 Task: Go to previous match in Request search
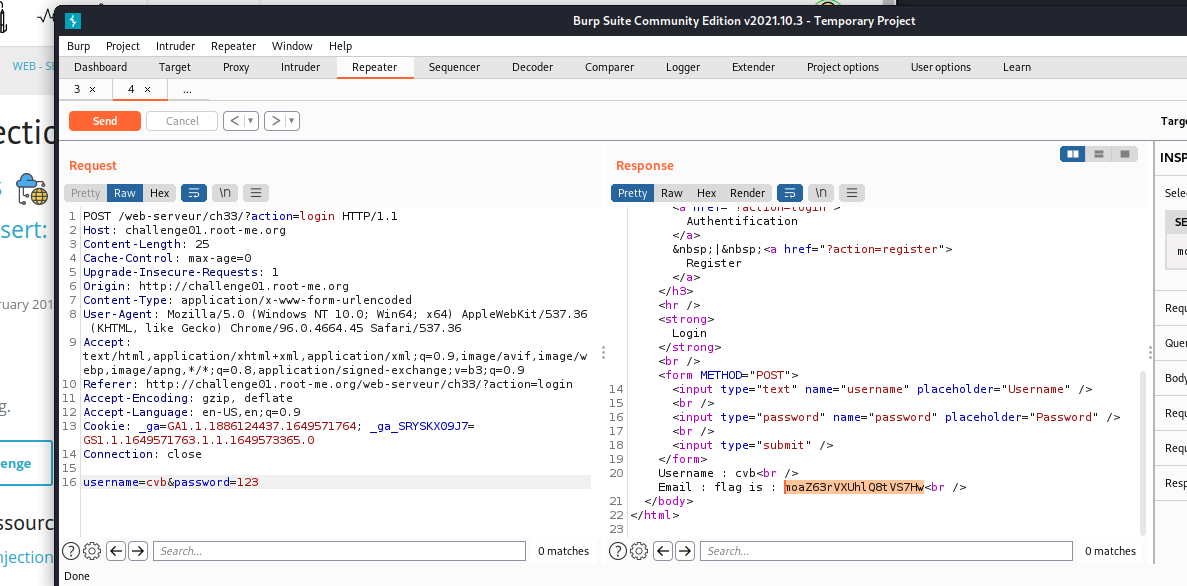(x=116, y=551)
